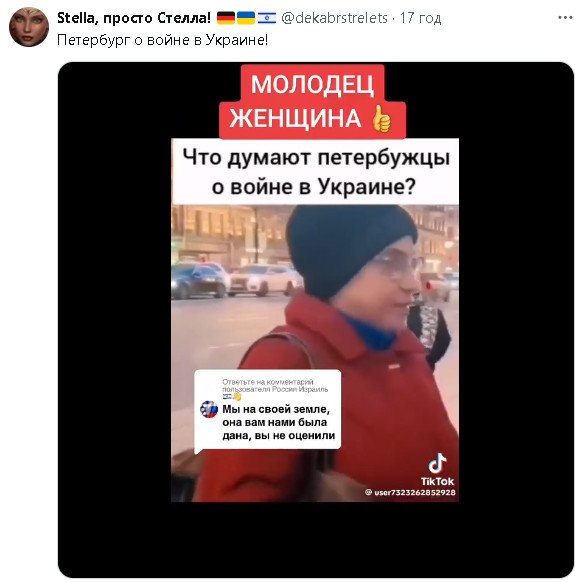Click the Ukrainian flag emoji in name

click(x=246, y=18)
